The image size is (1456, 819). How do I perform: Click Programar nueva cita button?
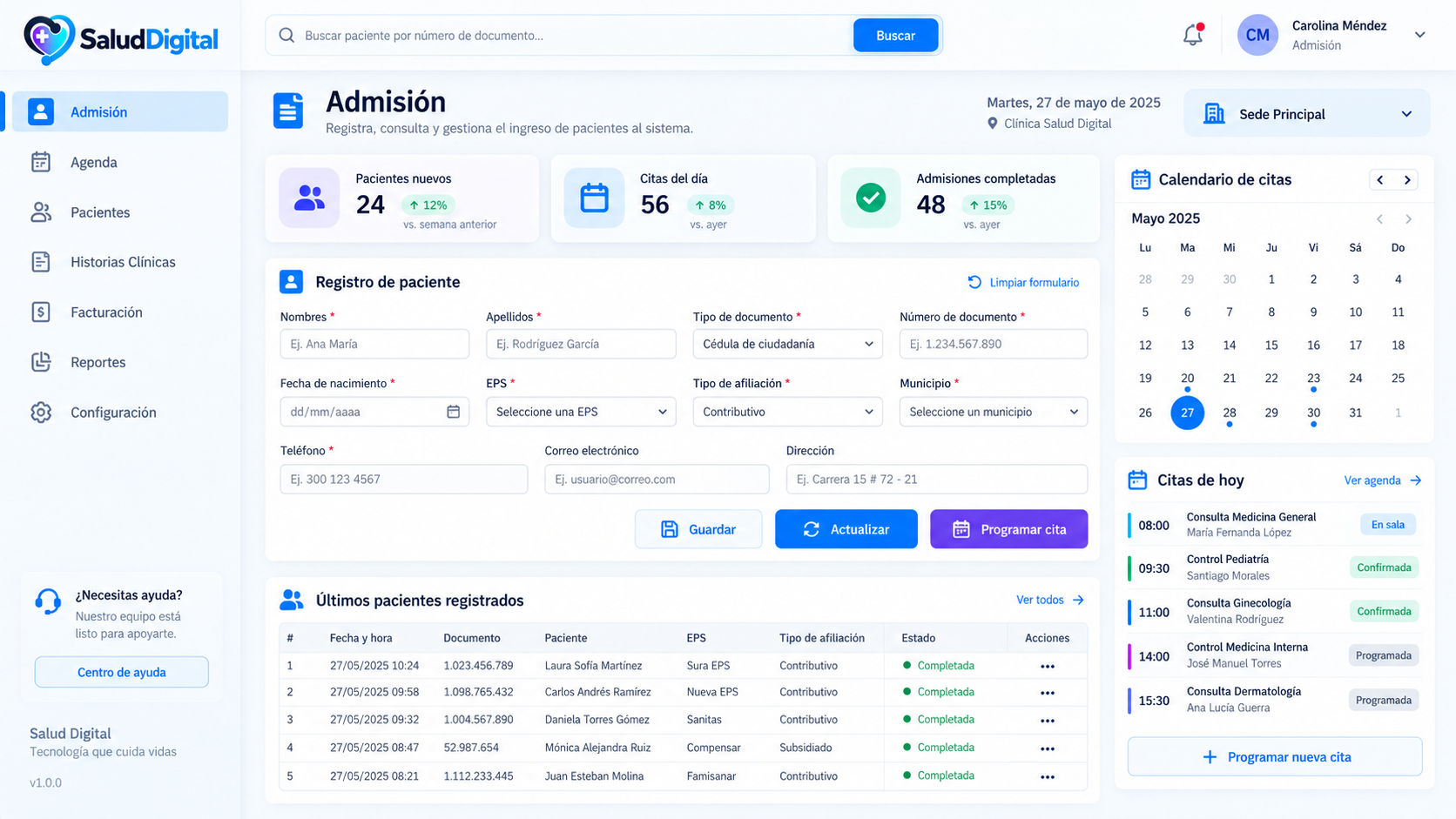click(1275, 757)
